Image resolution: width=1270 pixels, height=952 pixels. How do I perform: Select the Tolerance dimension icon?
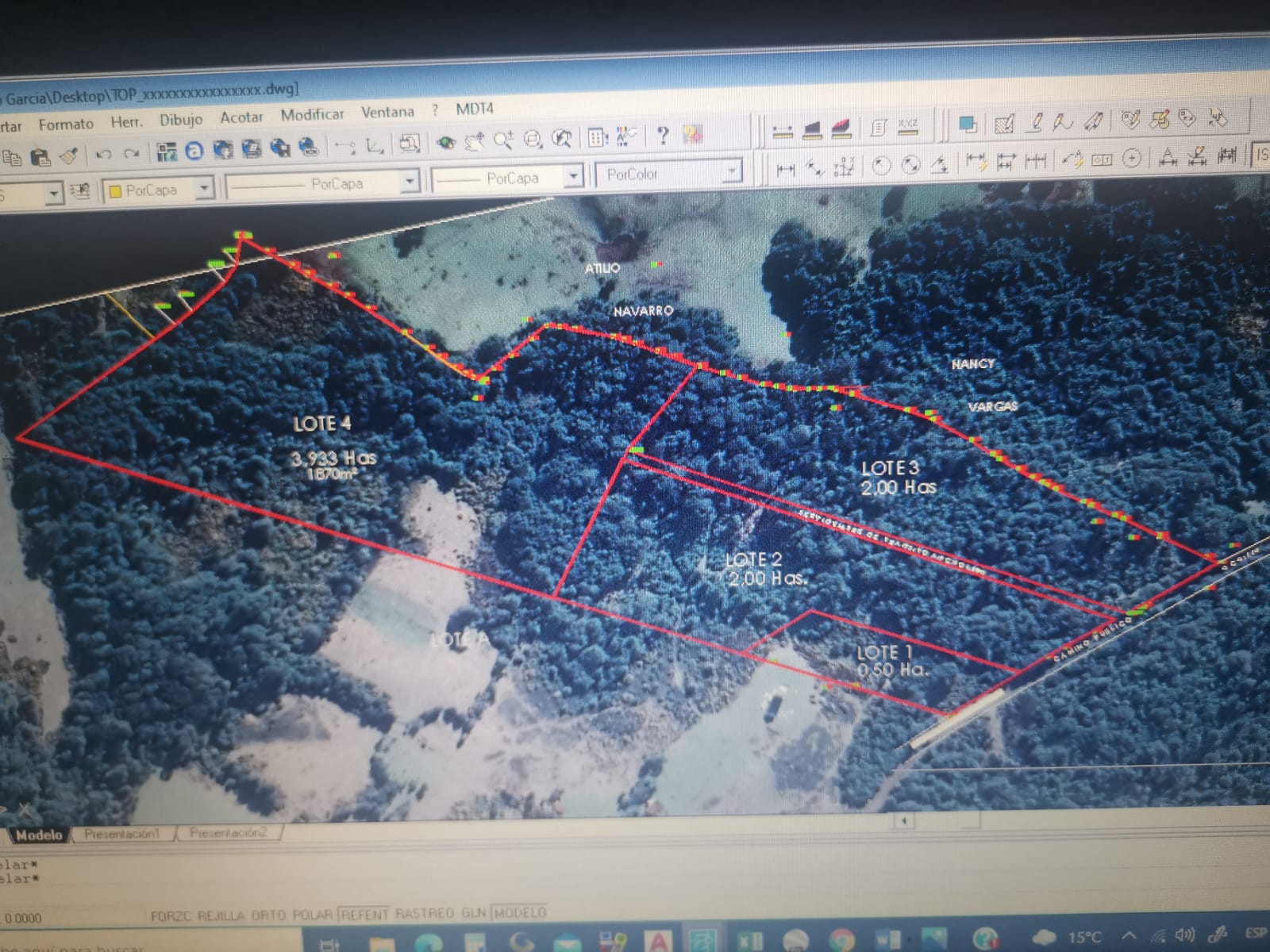[x=1102, y=159]
